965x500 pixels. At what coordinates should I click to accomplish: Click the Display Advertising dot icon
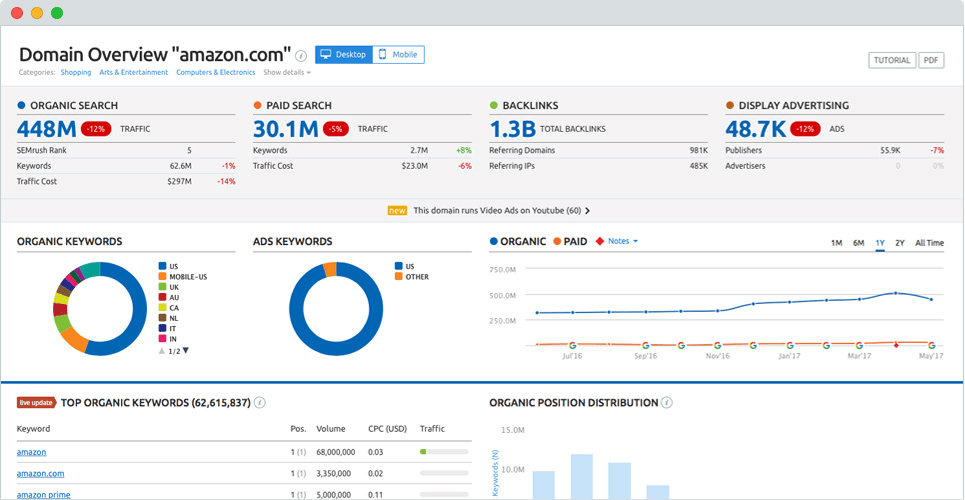pyautogui.click(x=730, y=105)
